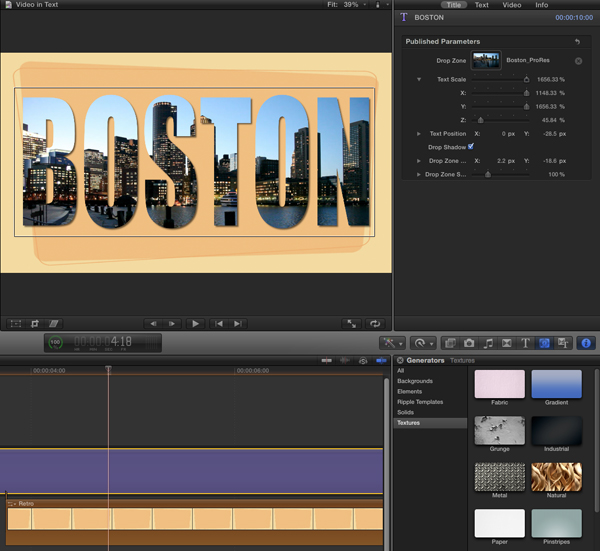The width and height of the screenshot is (600, 551).
Task: Toggle the Generators browser icon
Action: [x=544, y=343]
